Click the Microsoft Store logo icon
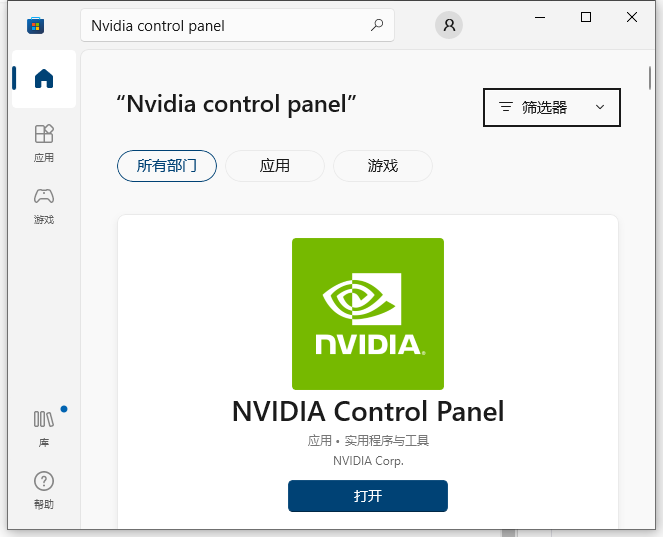663x537 pixels. click(34, 26)
